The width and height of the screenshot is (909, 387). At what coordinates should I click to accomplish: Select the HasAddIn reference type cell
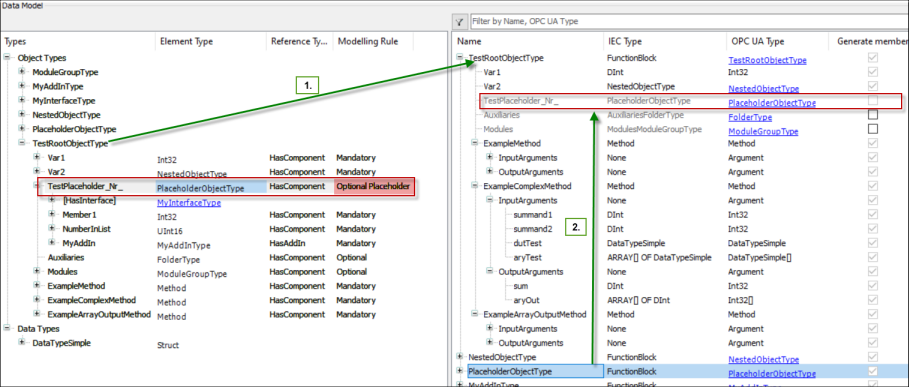coord(288,243)
